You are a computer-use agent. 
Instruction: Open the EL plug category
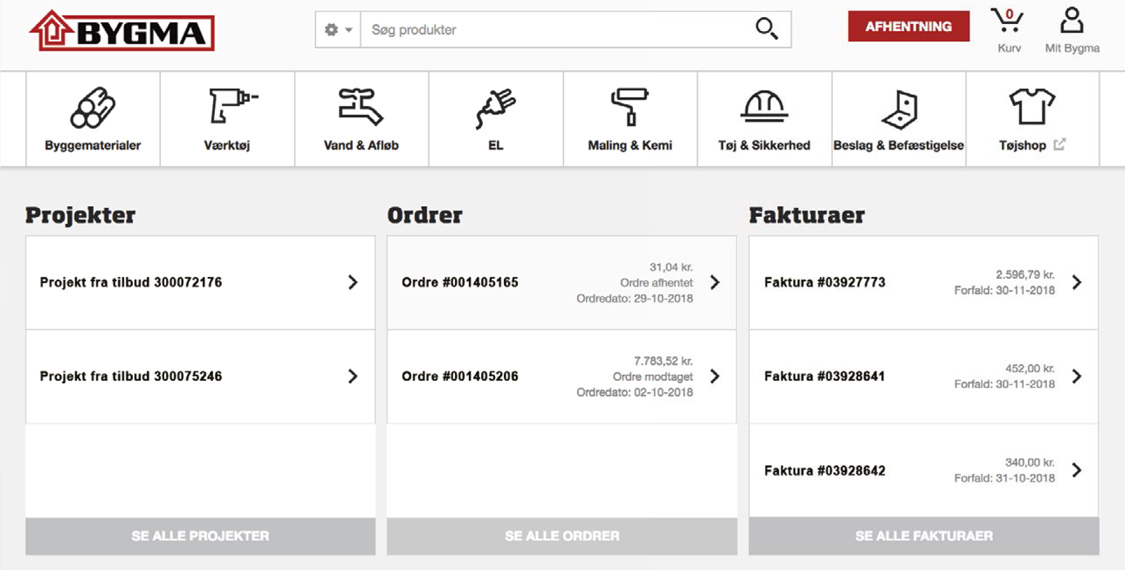(495, 108)
